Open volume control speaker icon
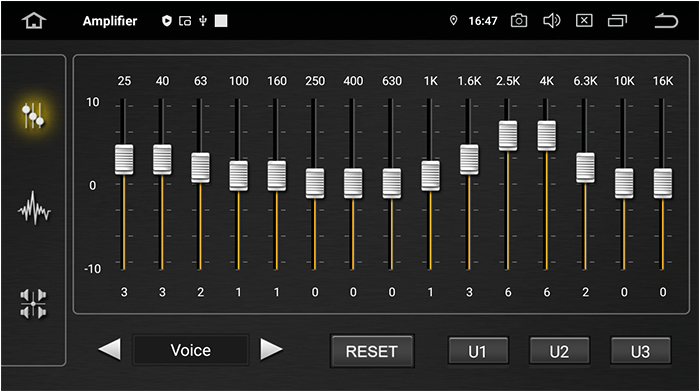Viewport: 700px width, 392px height. click(551, 21)
